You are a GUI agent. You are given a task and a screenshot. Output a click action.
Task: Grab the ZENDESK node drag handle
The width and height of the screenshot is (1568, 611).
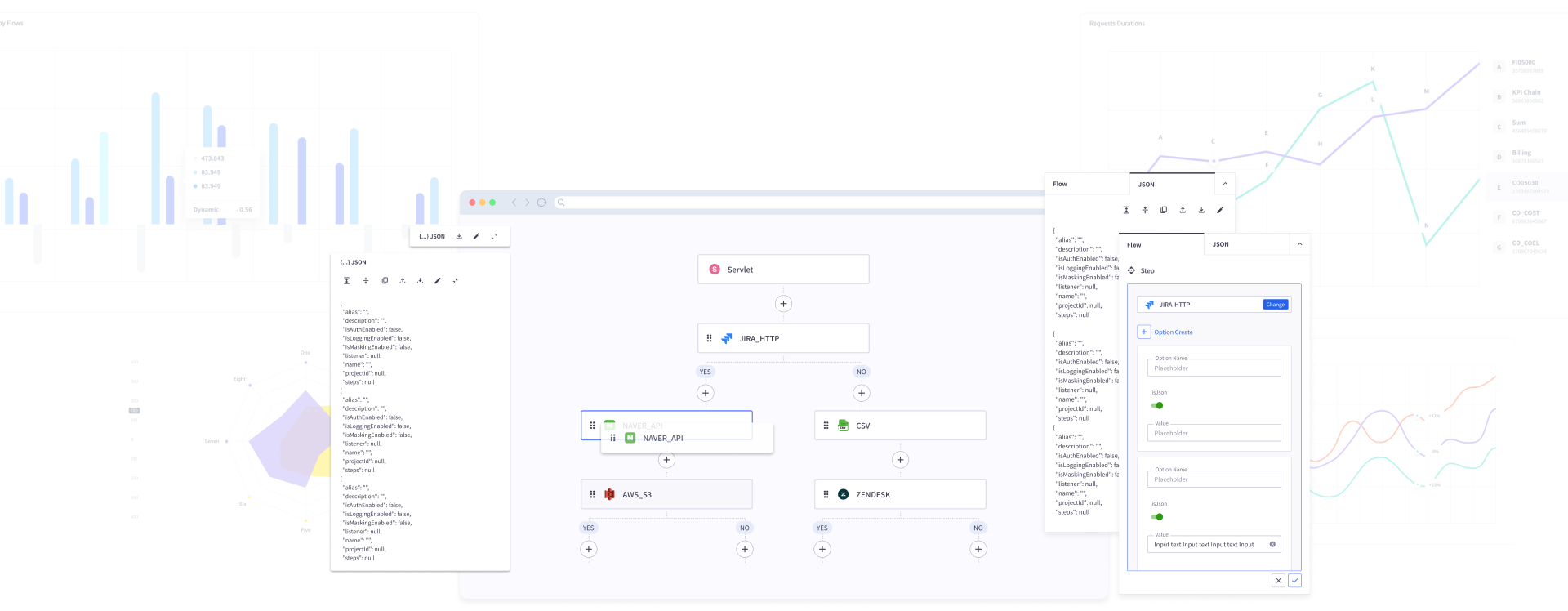click(826, 495)
